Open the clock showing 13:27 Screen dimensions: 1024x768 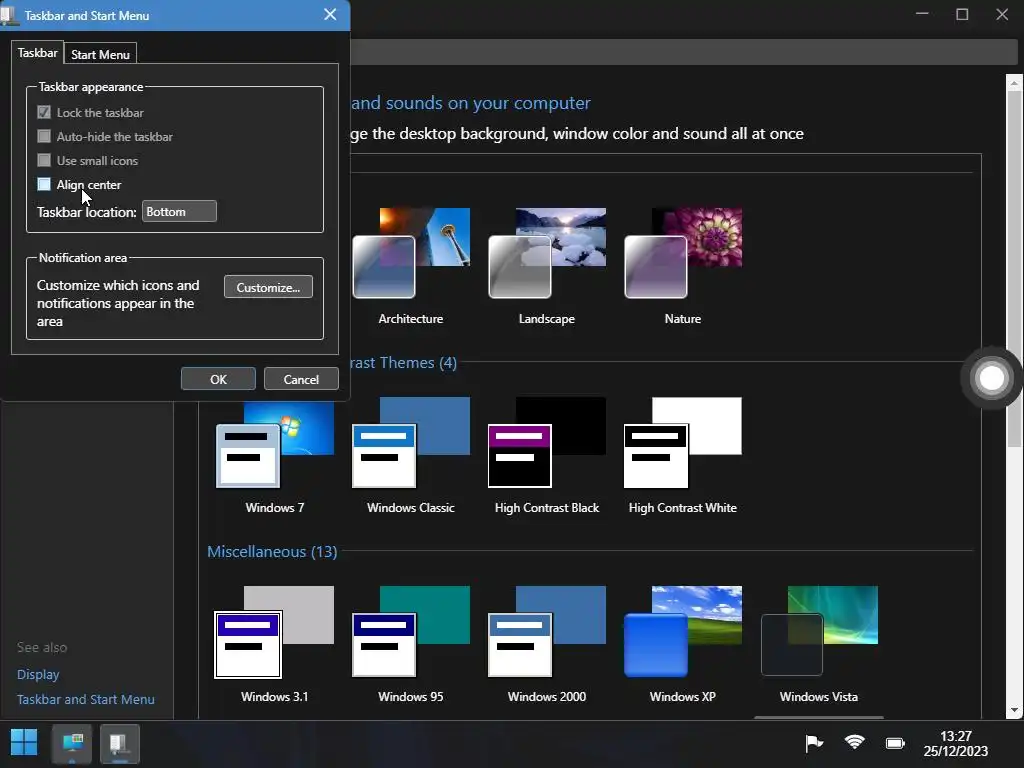tap(955, 744)
